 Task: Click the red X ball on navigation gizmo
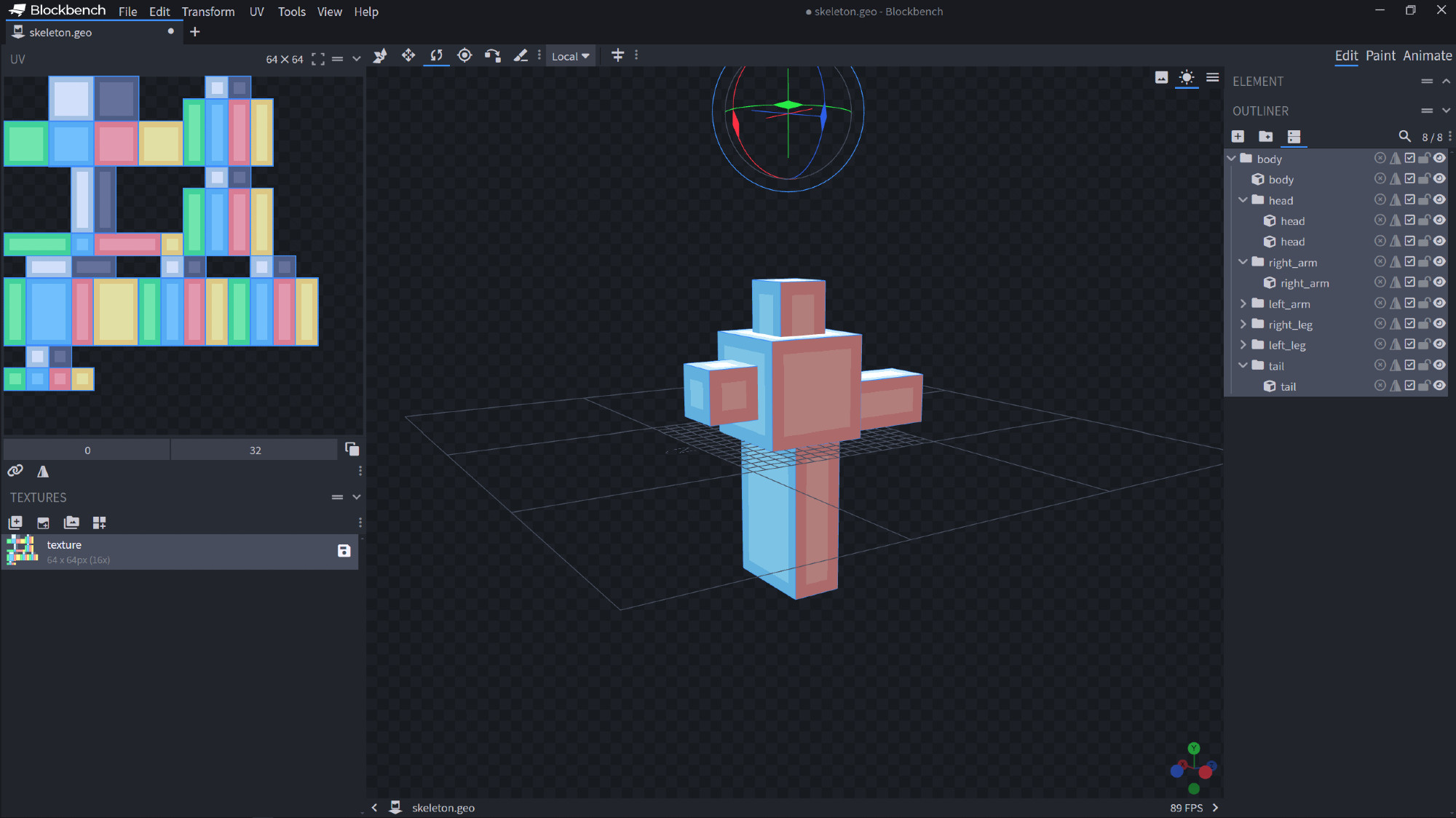pos(1206,771)
